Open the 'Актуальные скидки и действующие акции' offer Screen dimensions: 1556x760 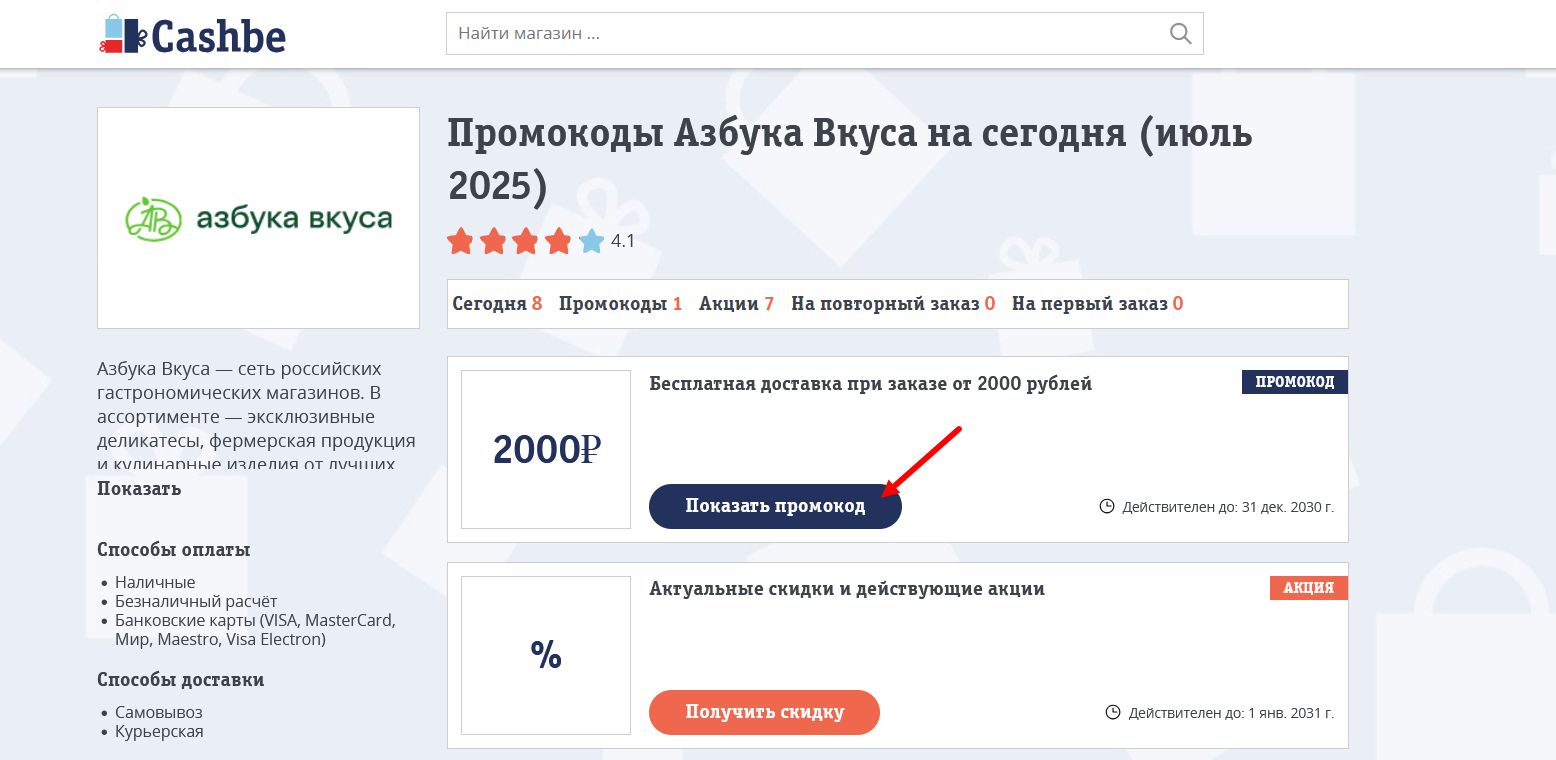(847, 589)
